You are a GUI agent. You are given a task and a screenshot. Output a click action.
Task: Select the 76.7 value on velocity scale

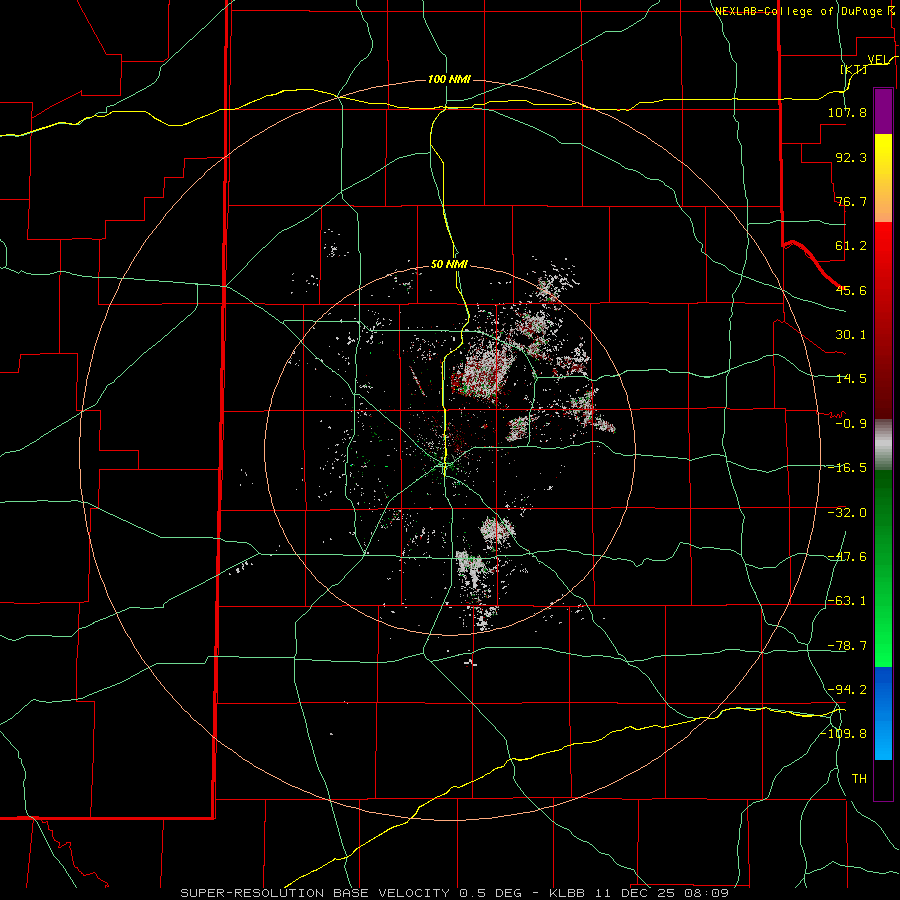851,201
